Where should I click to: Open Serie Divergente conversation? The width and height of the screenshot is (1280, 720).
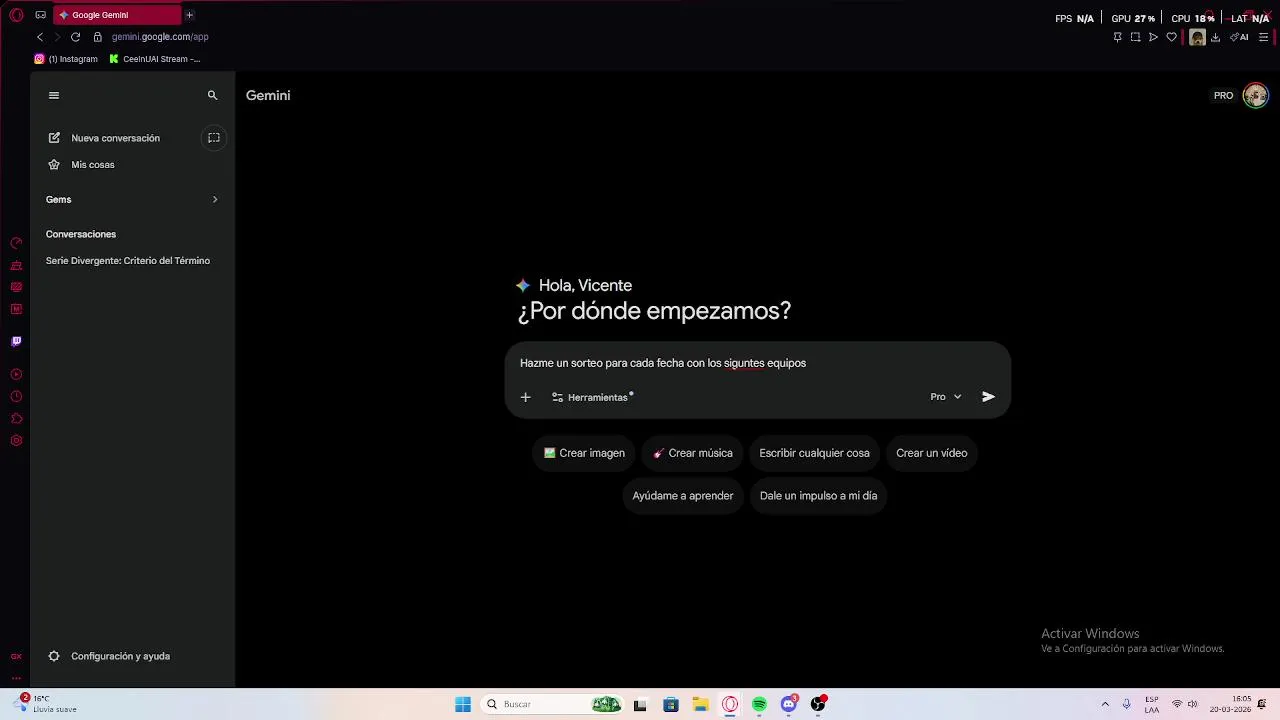coord(128,261)
